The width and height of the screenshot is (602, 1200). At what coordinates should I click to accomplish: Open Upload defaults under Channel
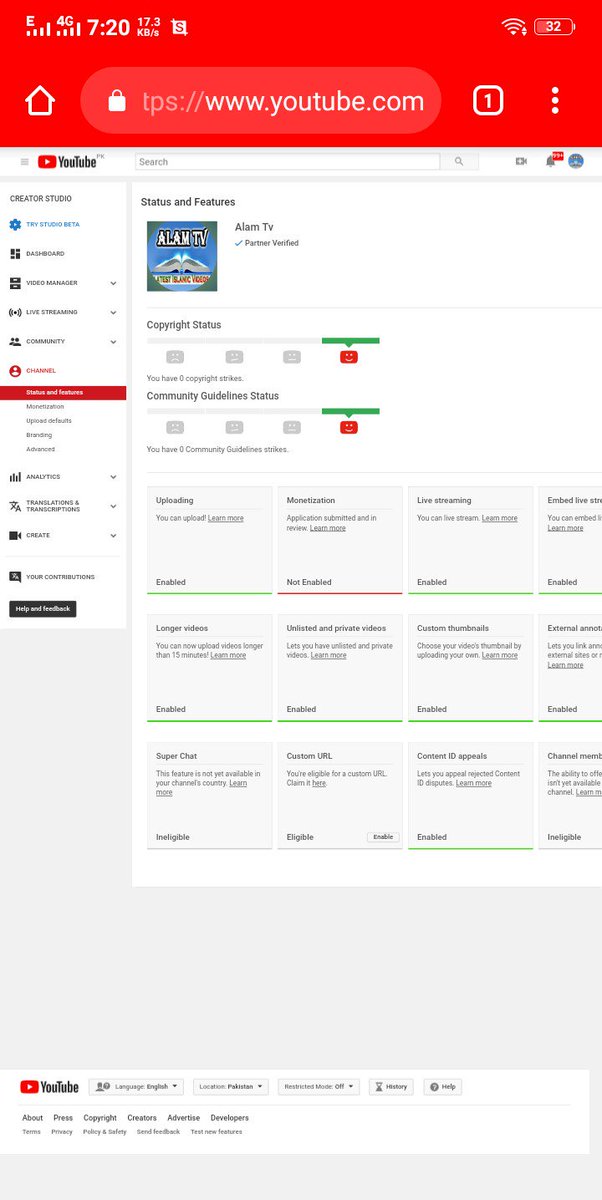coord(49,421)
